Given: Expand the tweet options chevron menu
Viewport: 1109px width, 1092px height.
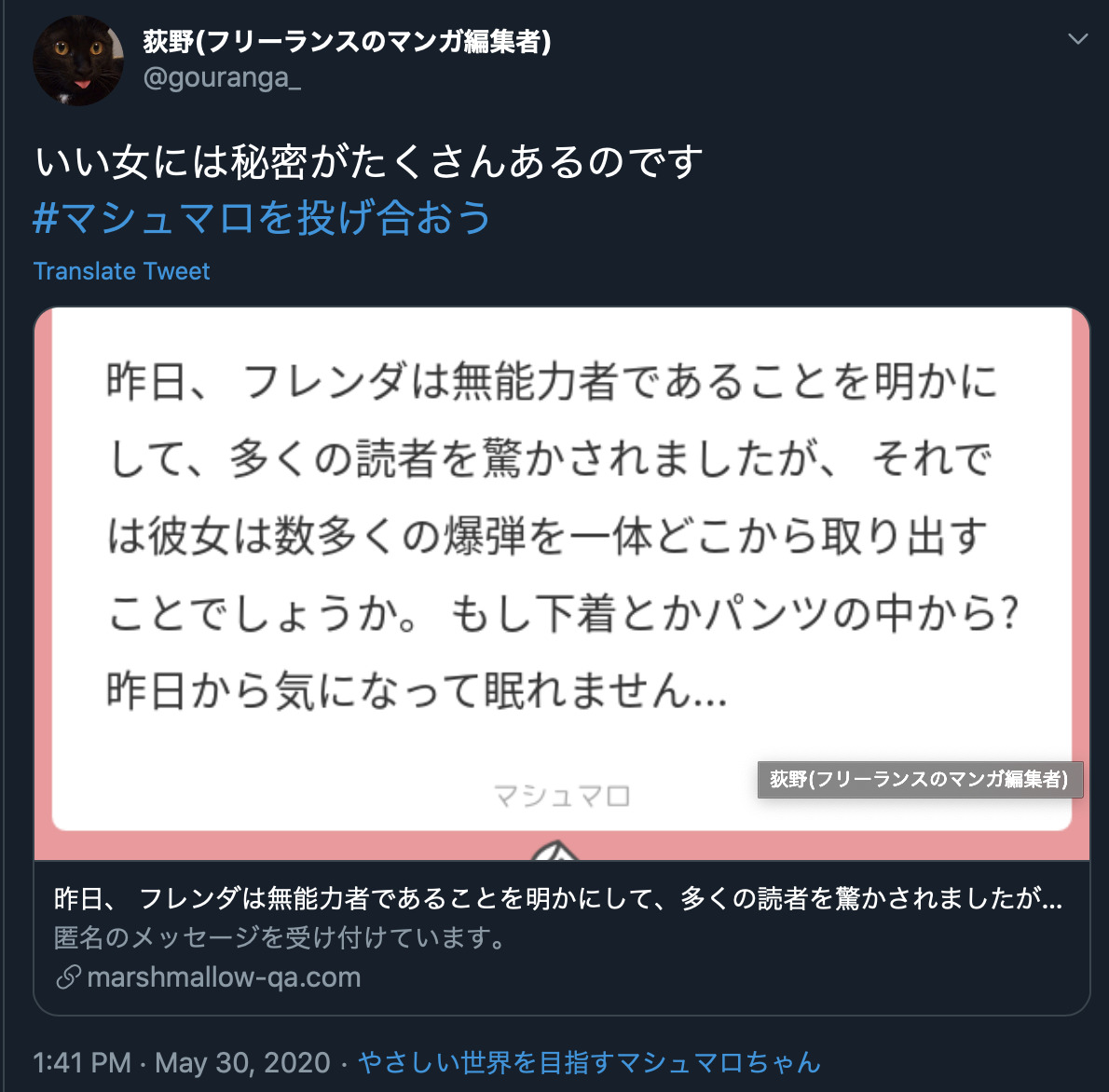Looking at the screenshot, I should click(x=1077, y=39).
